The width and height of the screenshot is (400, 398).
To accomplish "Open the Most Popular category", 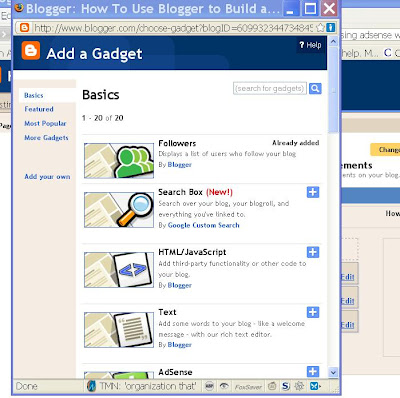I will coord(45,123).
